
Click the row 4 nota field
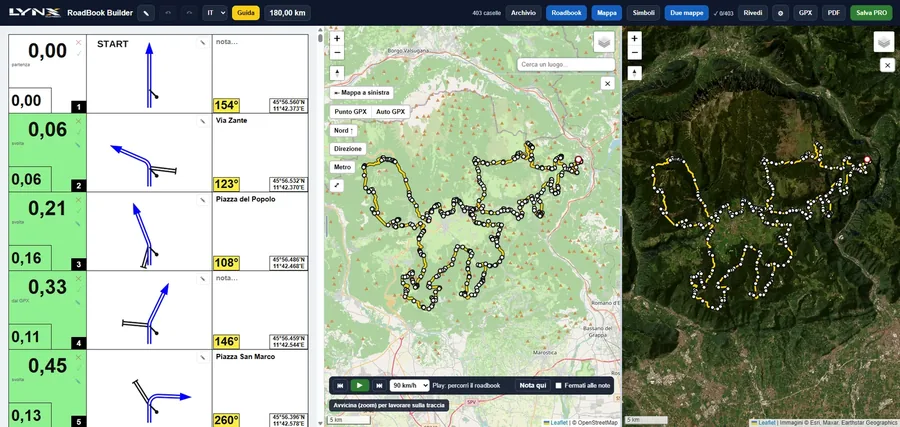tap(260, 278)
